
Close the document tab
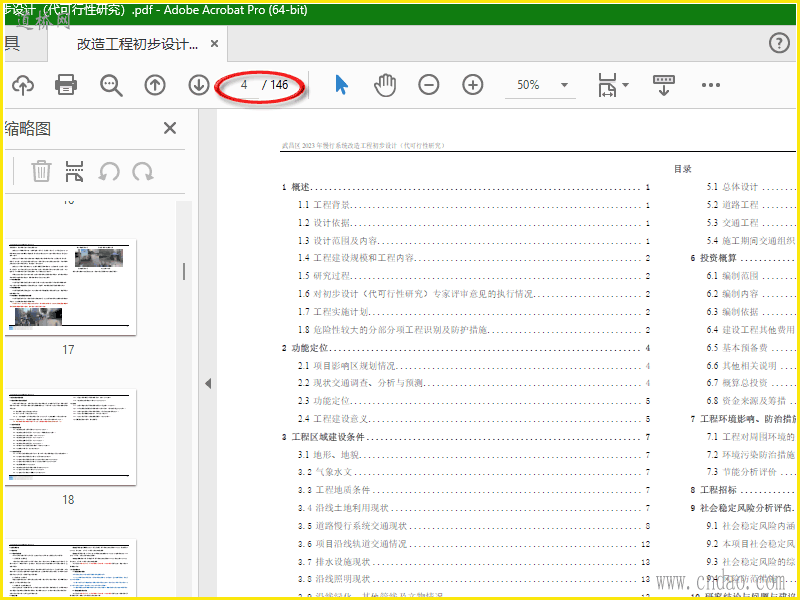click(x=214, y=44)
